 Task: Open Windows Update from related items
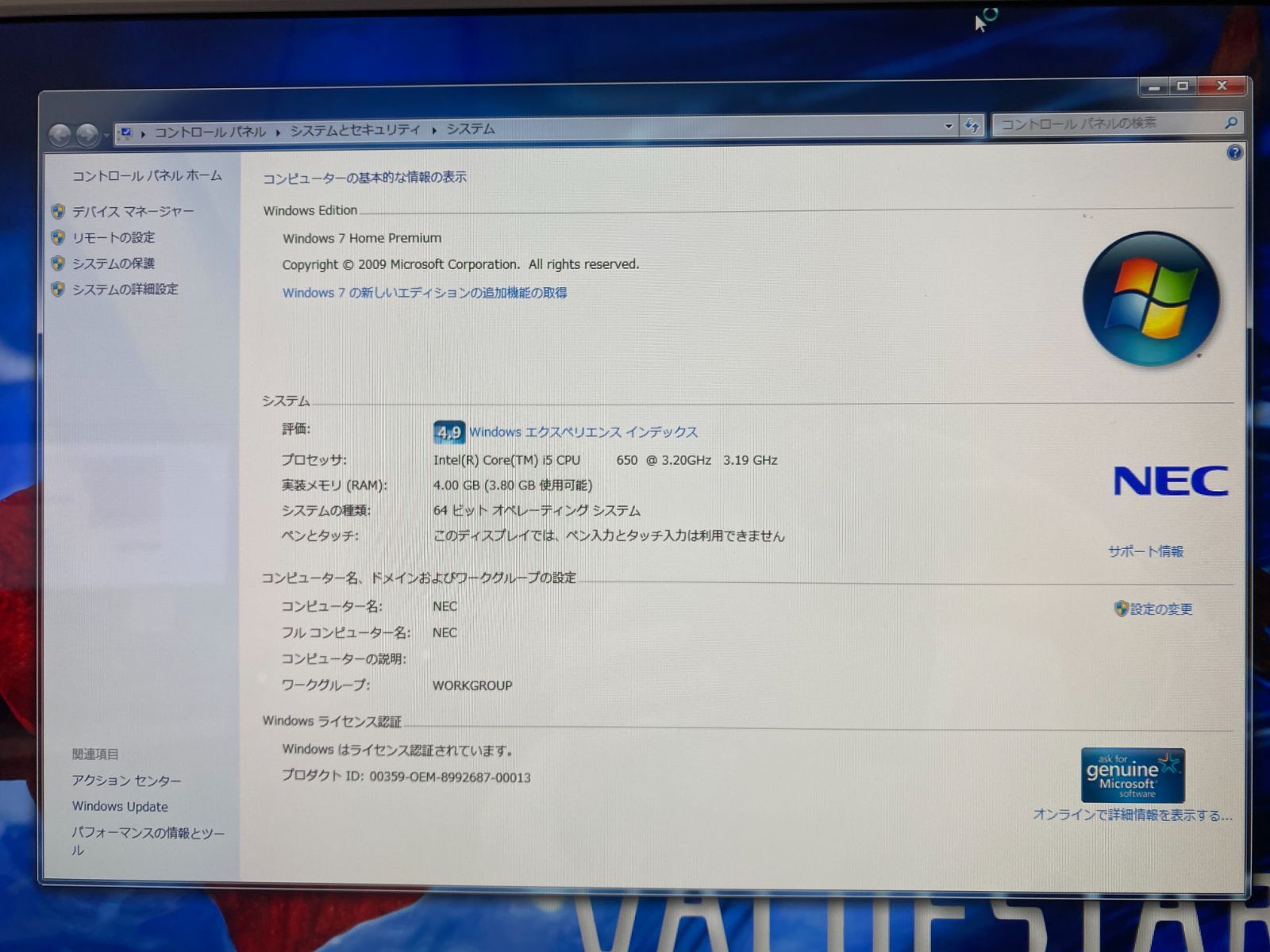click(120, 806)
